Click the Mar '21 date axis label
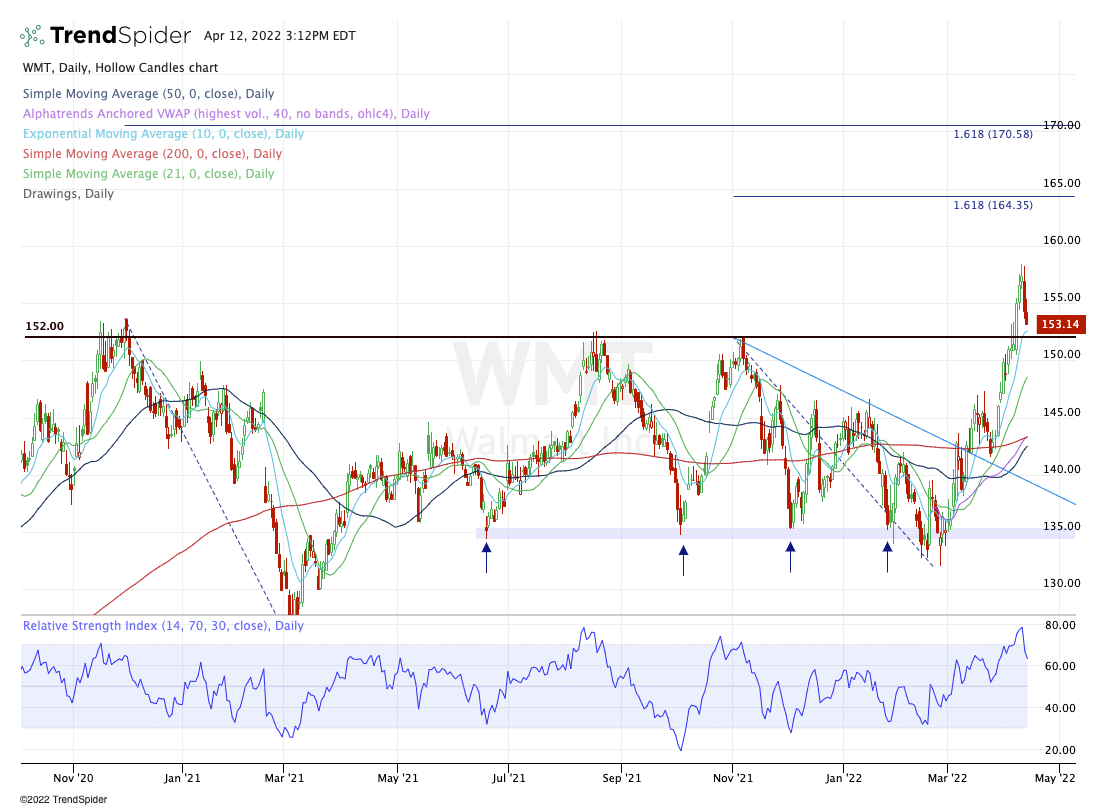The height and width of the screenshot is (809, 1106). point(284,778)
